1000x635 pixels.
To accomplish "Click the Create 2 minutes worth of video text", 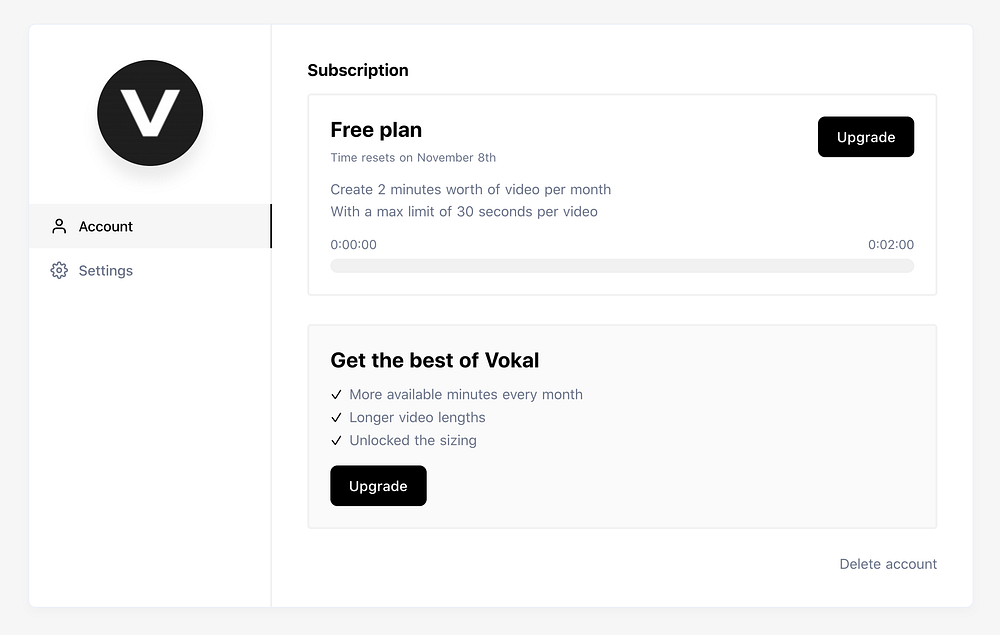I will coord(470,190).
